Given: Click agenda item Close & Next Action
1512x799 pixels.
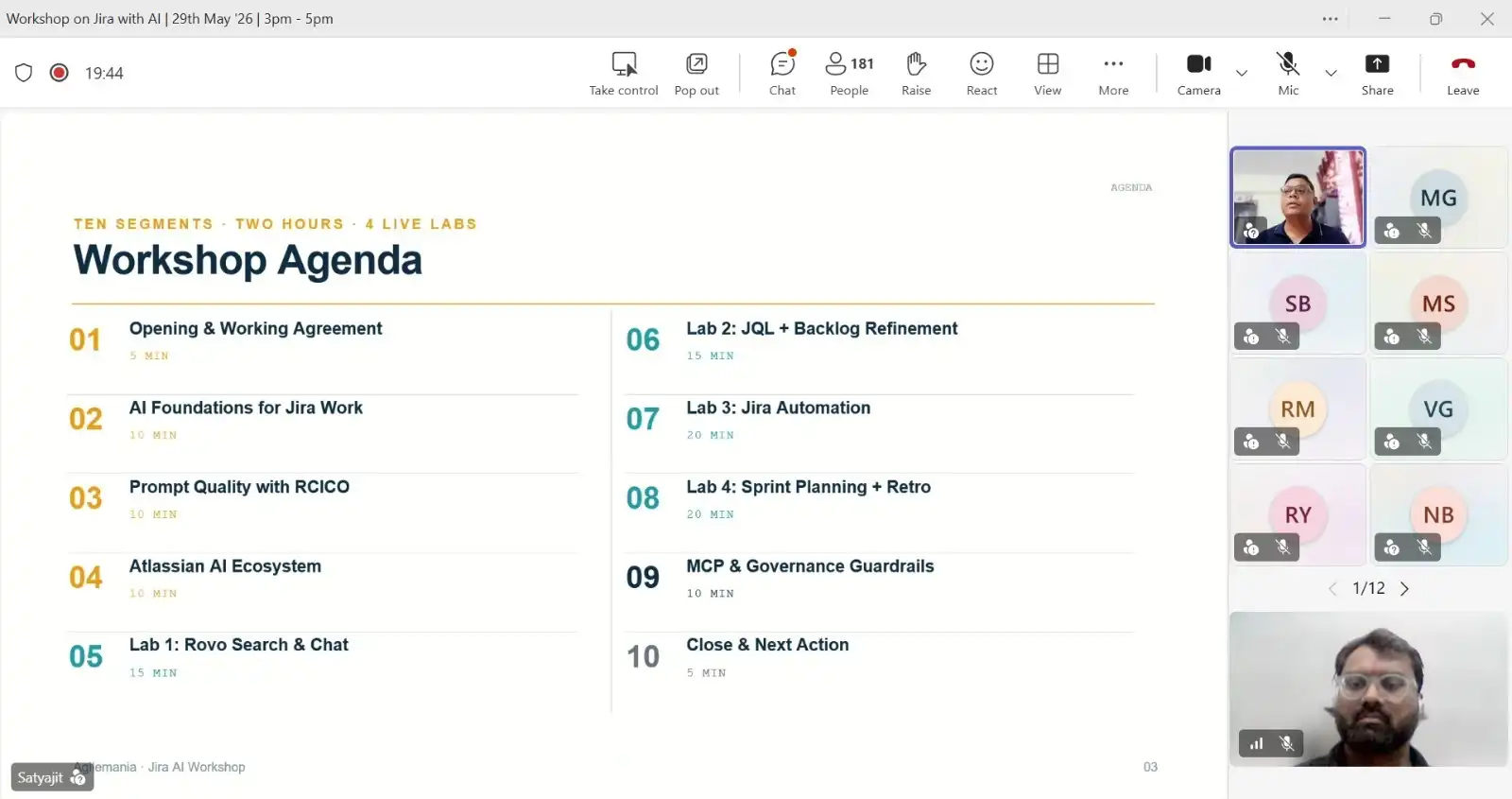Looking at the screenshot, I should click(x=767, y=645).
